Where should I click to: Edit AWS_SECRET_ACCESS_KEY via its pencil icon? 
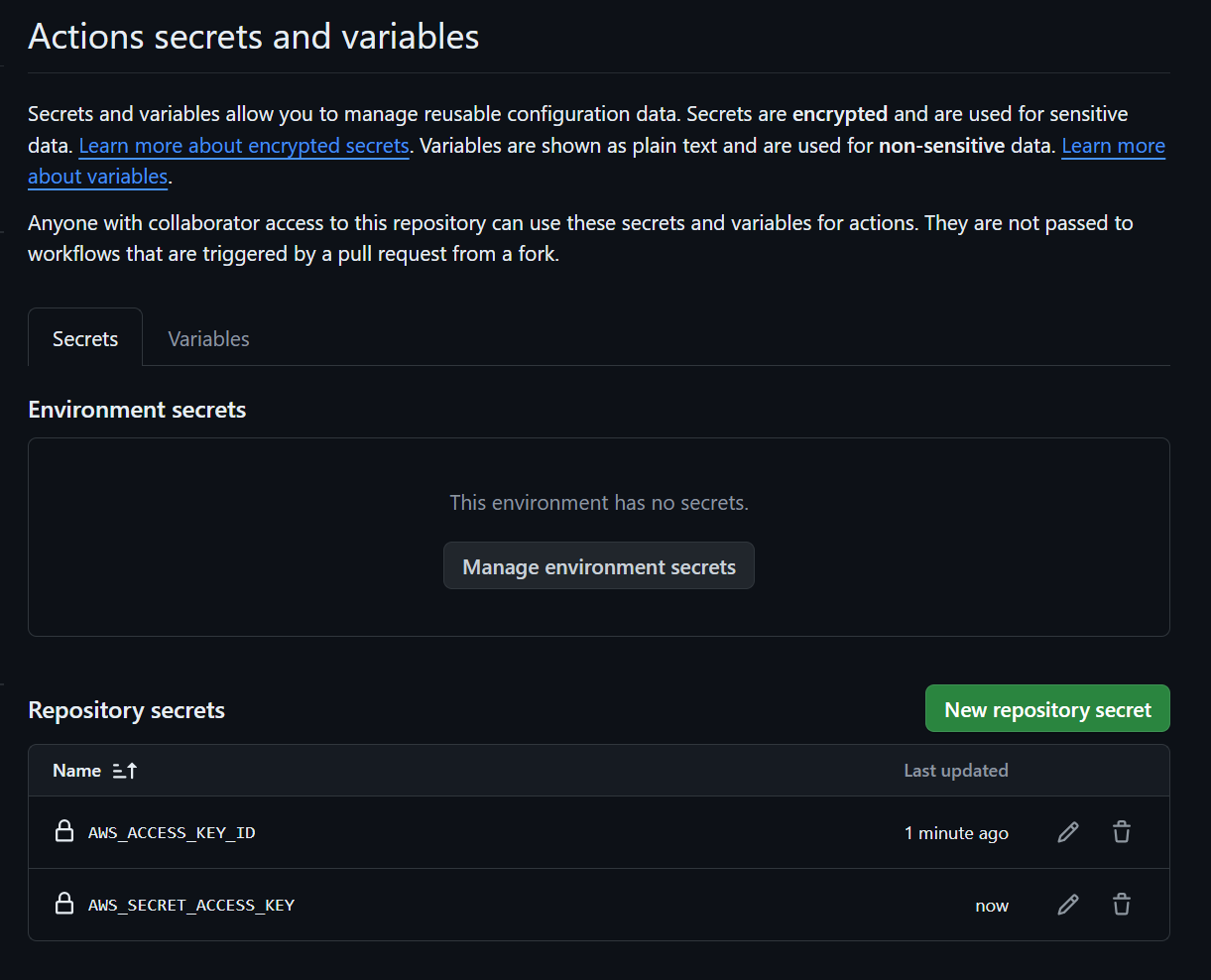click(x=1067, y=905)
